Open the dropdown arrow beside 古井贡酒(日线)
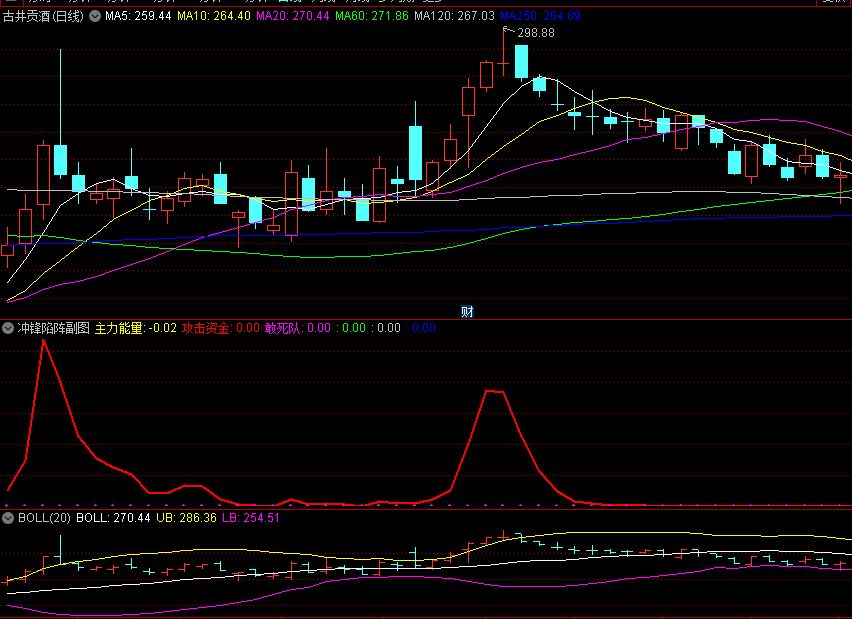 (95, 16)
